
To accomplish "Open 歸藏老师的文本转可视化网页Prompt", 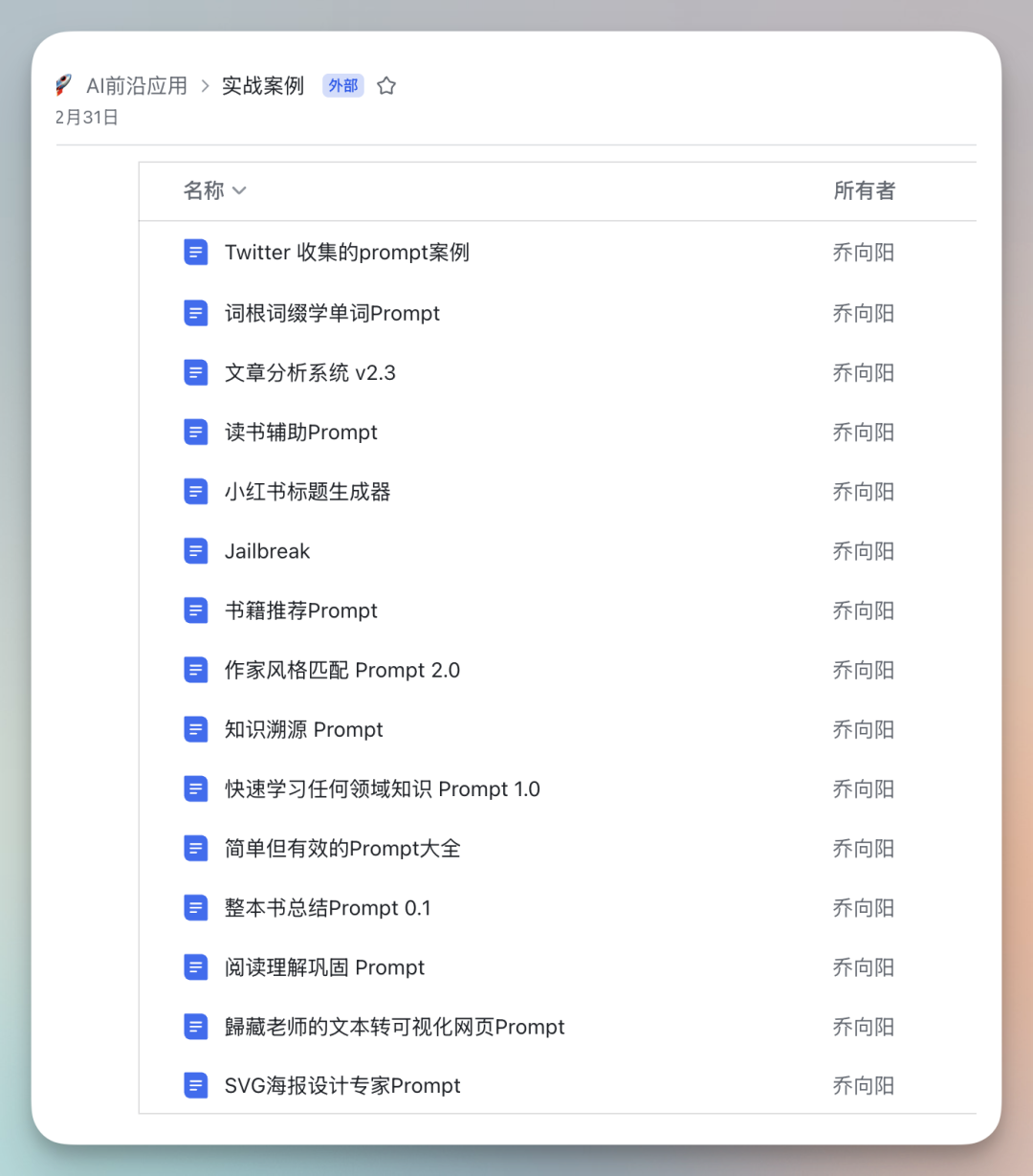I will pos(394,1026).
